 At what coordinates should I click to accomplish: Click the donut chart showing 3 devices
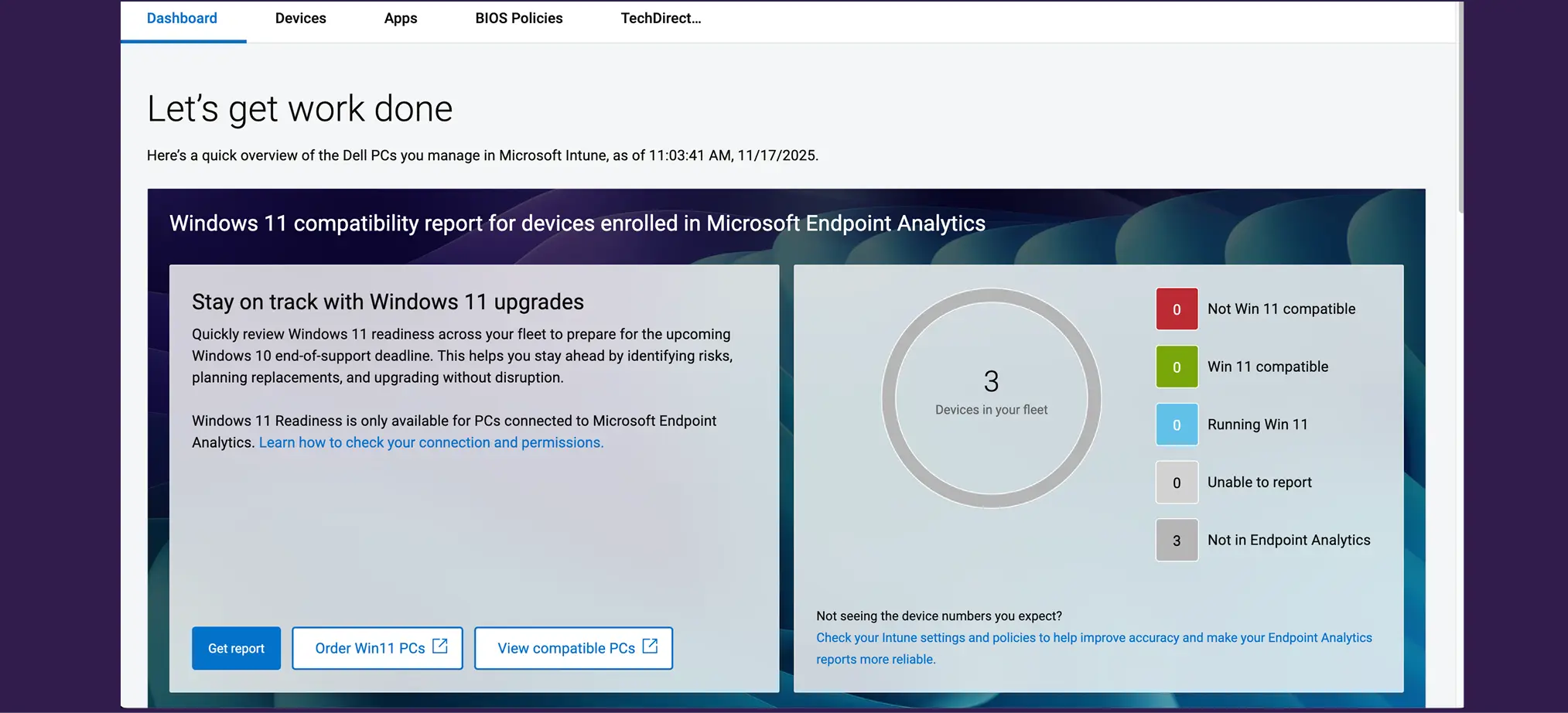point(991,397)
